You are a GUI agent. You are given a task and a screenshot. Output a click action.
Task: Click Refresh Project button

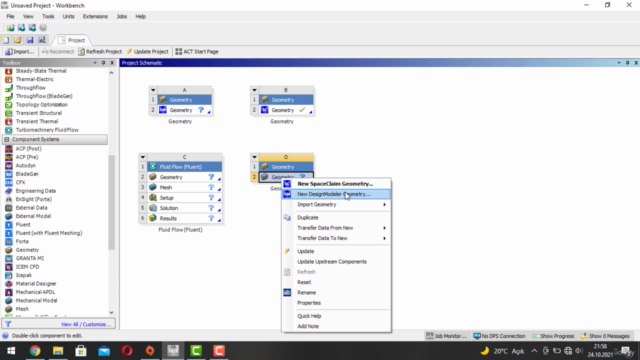[x=100, y=51]
